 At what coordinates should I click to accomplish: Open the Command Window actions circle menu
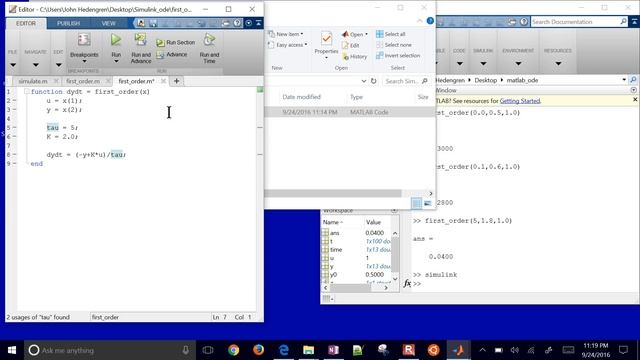[x=633, y=90]
